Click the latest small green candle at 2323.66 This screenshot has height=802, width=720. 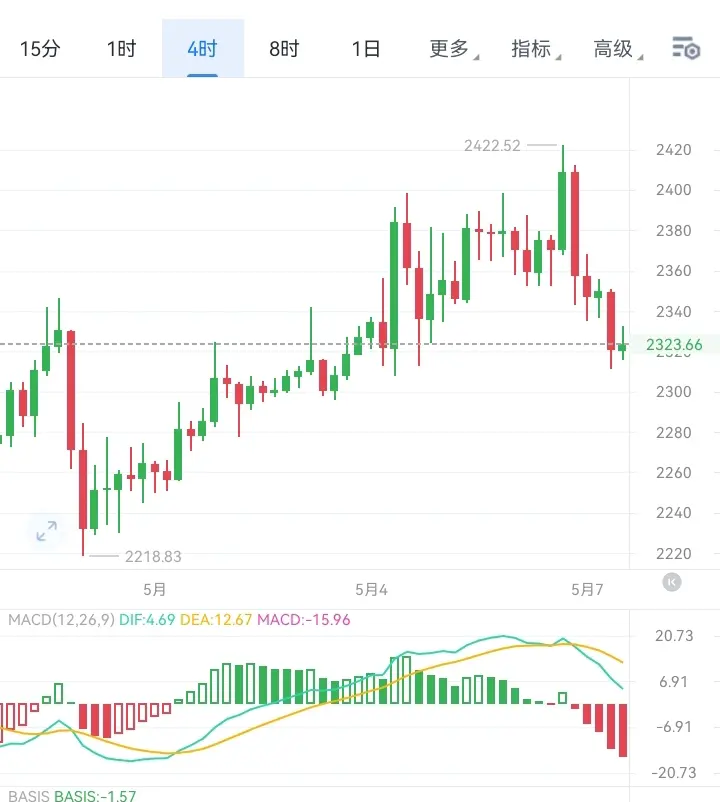point(622,347)
